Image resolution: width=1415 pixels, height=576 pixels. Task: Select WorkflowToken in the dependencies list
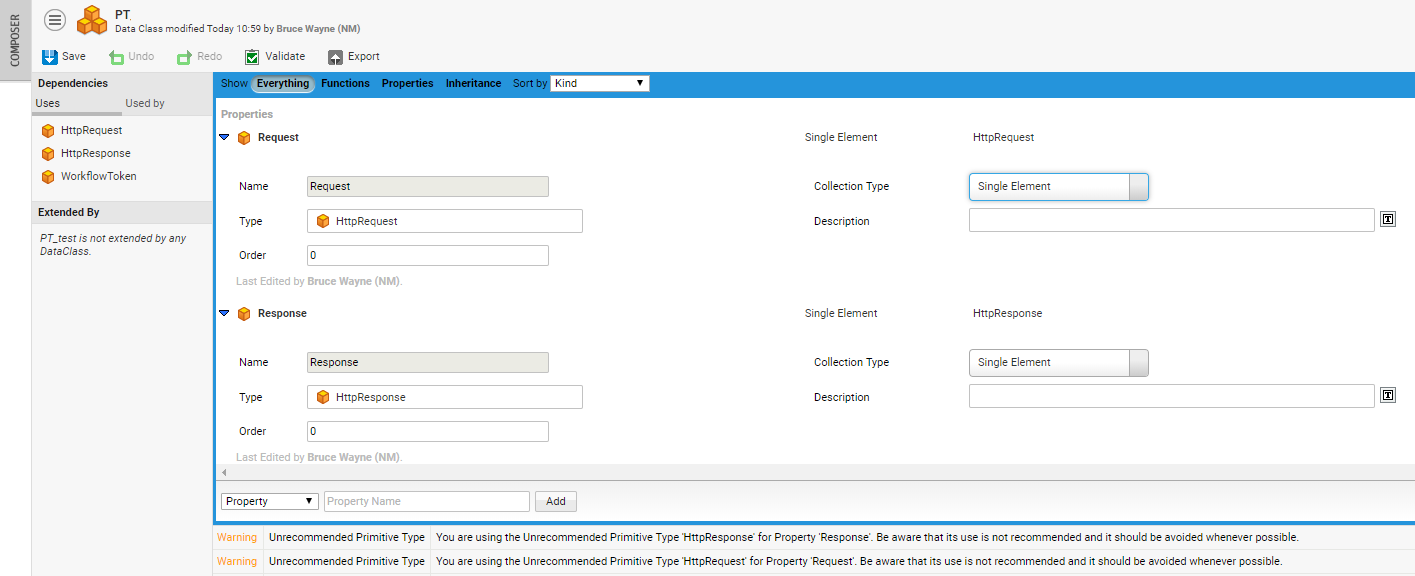[98, 177]
